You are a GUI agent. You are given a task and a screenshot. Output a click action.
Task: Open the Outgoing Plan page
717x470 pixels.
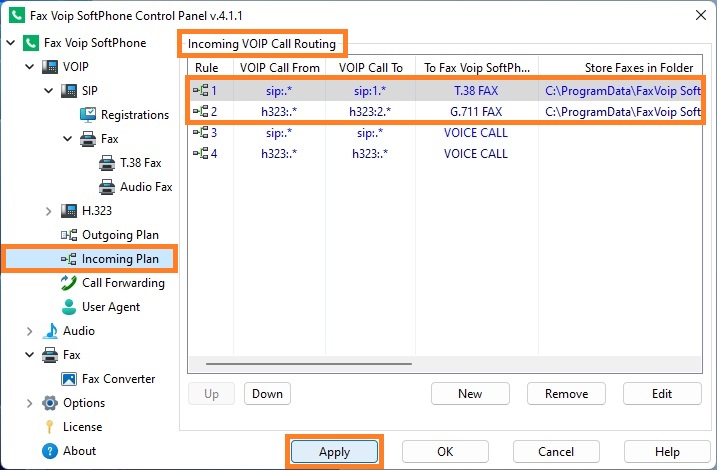click(120, 235)
